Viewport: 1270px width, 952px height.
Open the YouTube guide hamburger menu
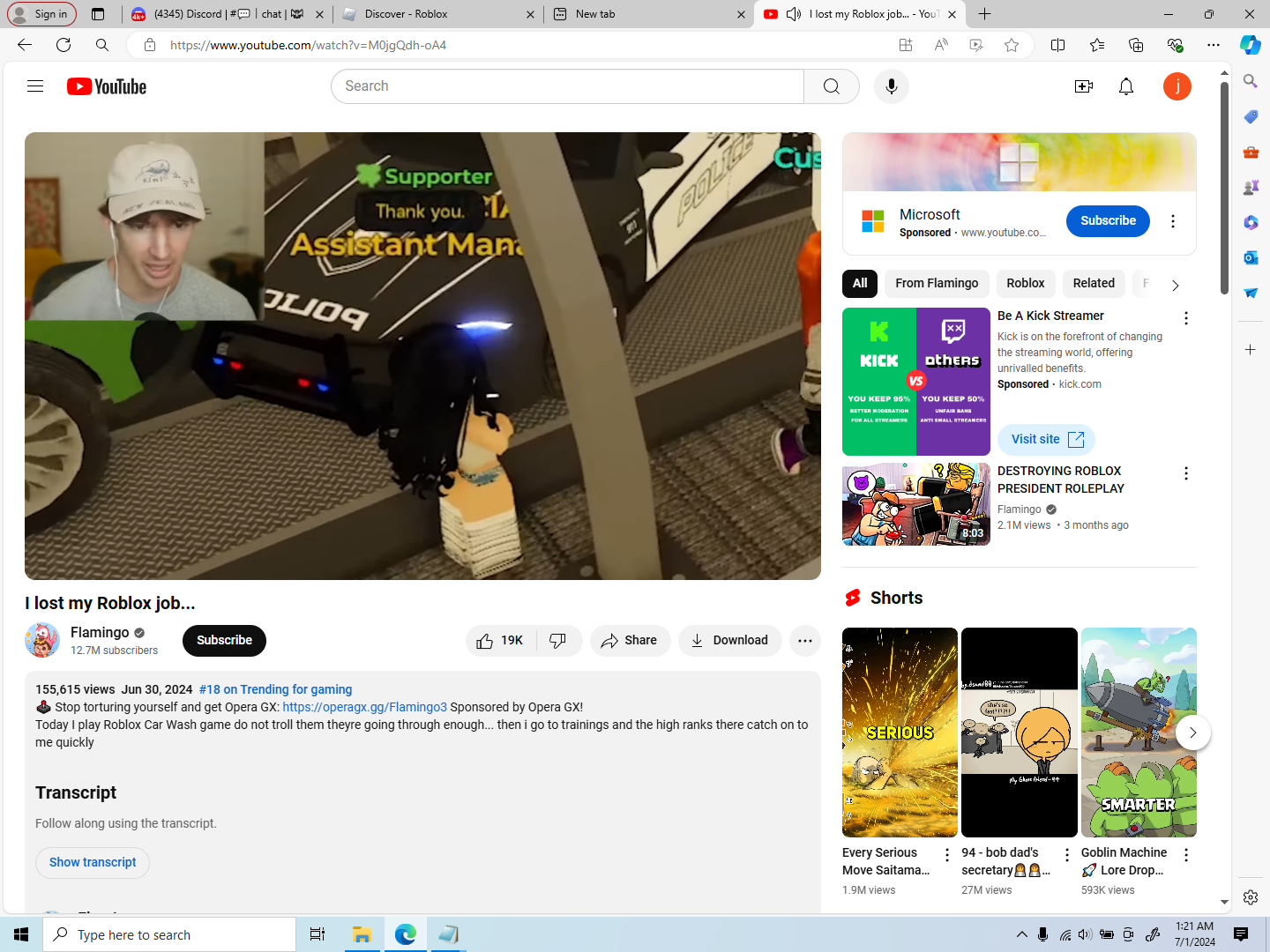pos(35,86)
